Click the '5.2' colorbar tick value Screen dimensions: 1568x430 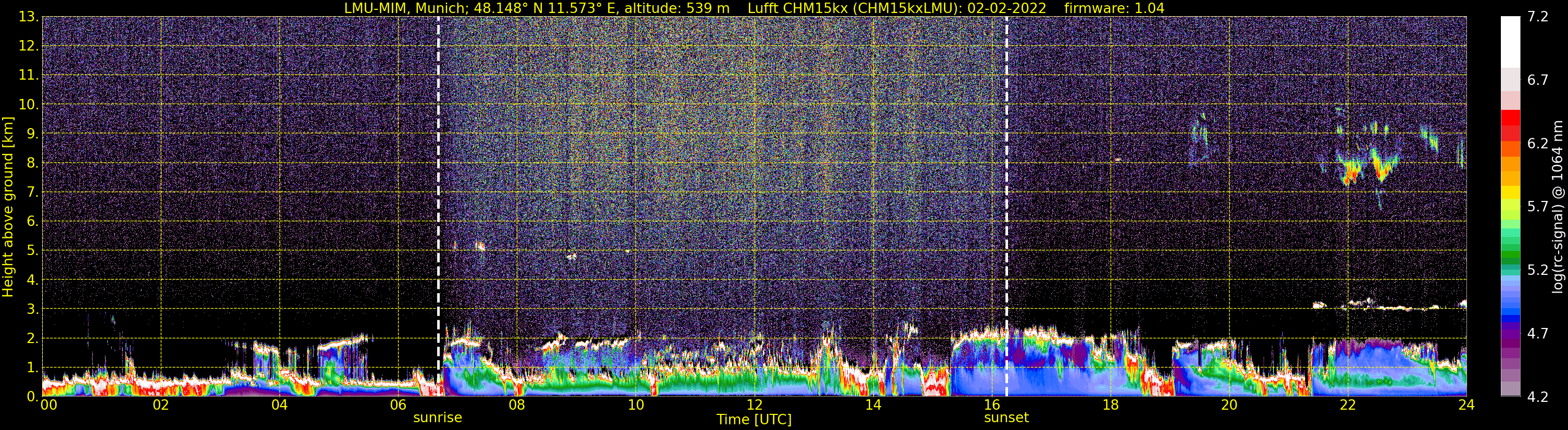coord(1538,270)
